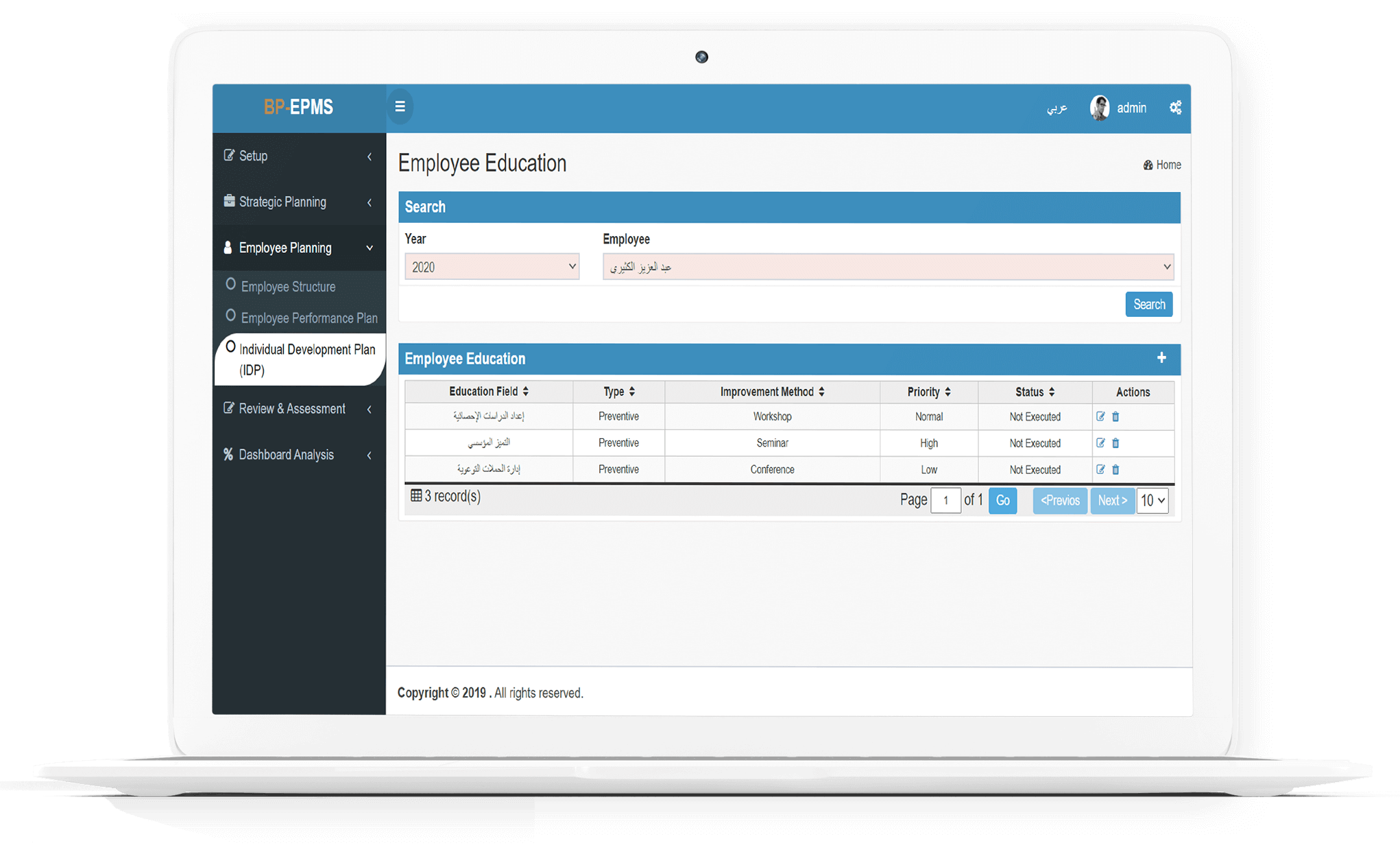Open the Employee selection dropdown
Viewport: 1400px width, 852px height.
pyautogui.click(x=888, y=267)
